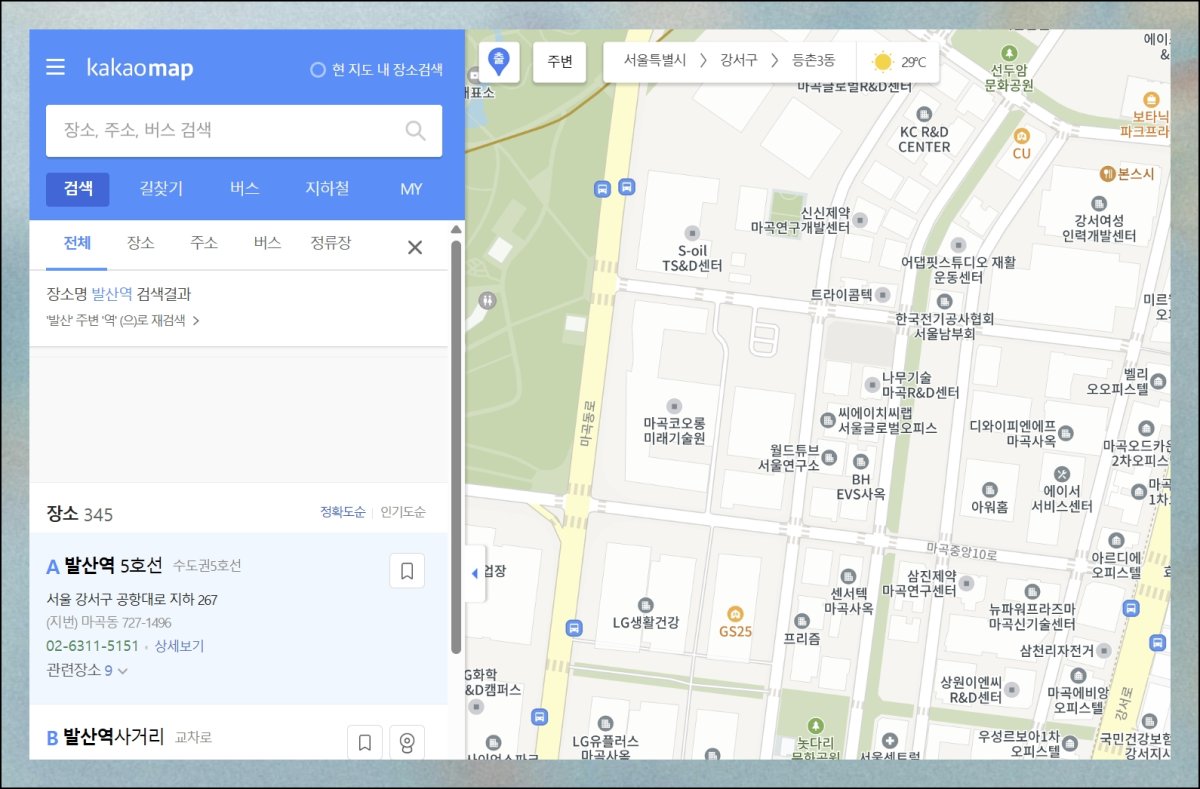Screen dimensions: 1200x789
Task: Click the 주변 button on the map
Action: [559, 62]
